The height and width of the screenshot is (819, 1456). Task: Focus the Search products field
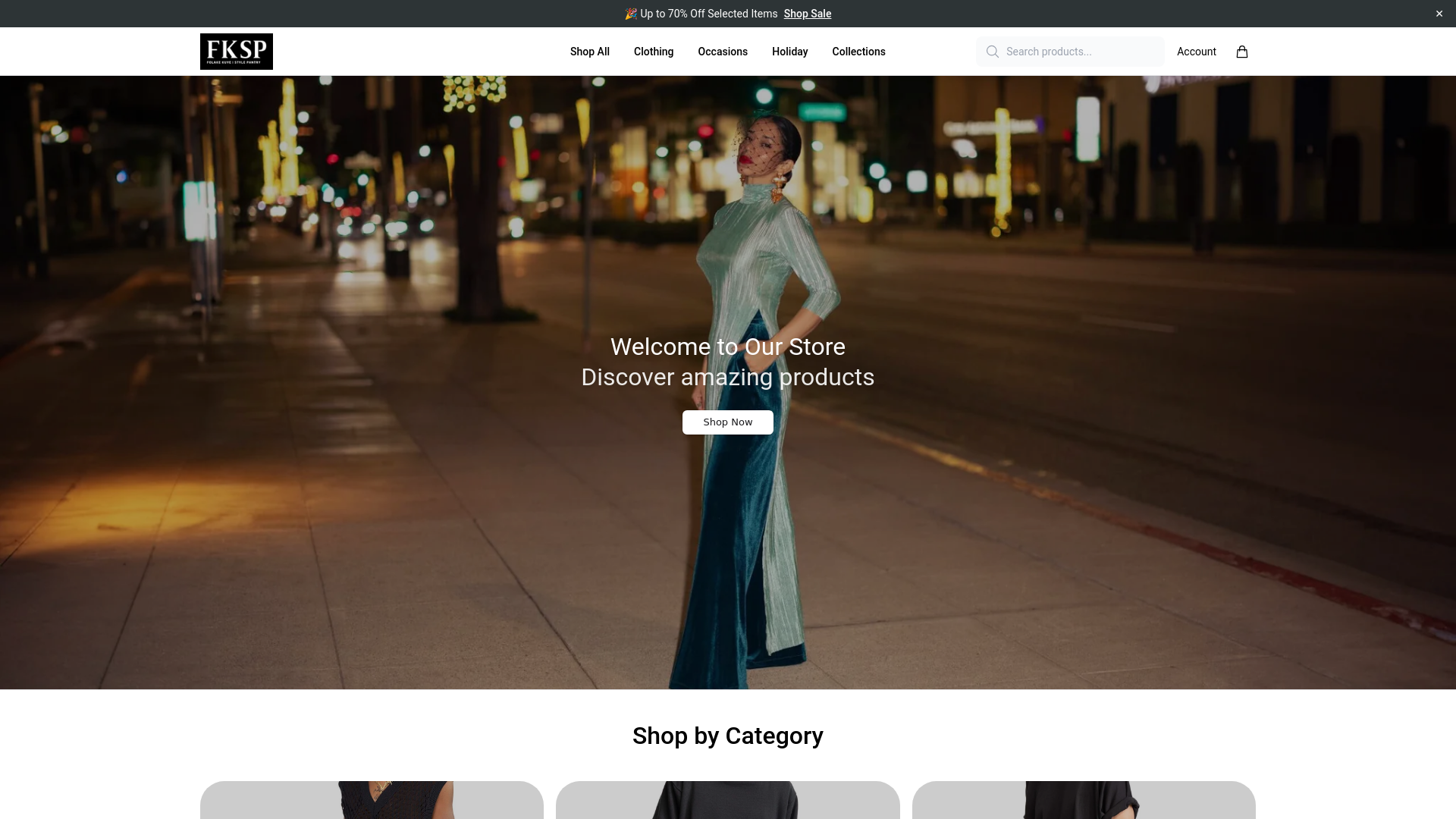(1071, 52)
